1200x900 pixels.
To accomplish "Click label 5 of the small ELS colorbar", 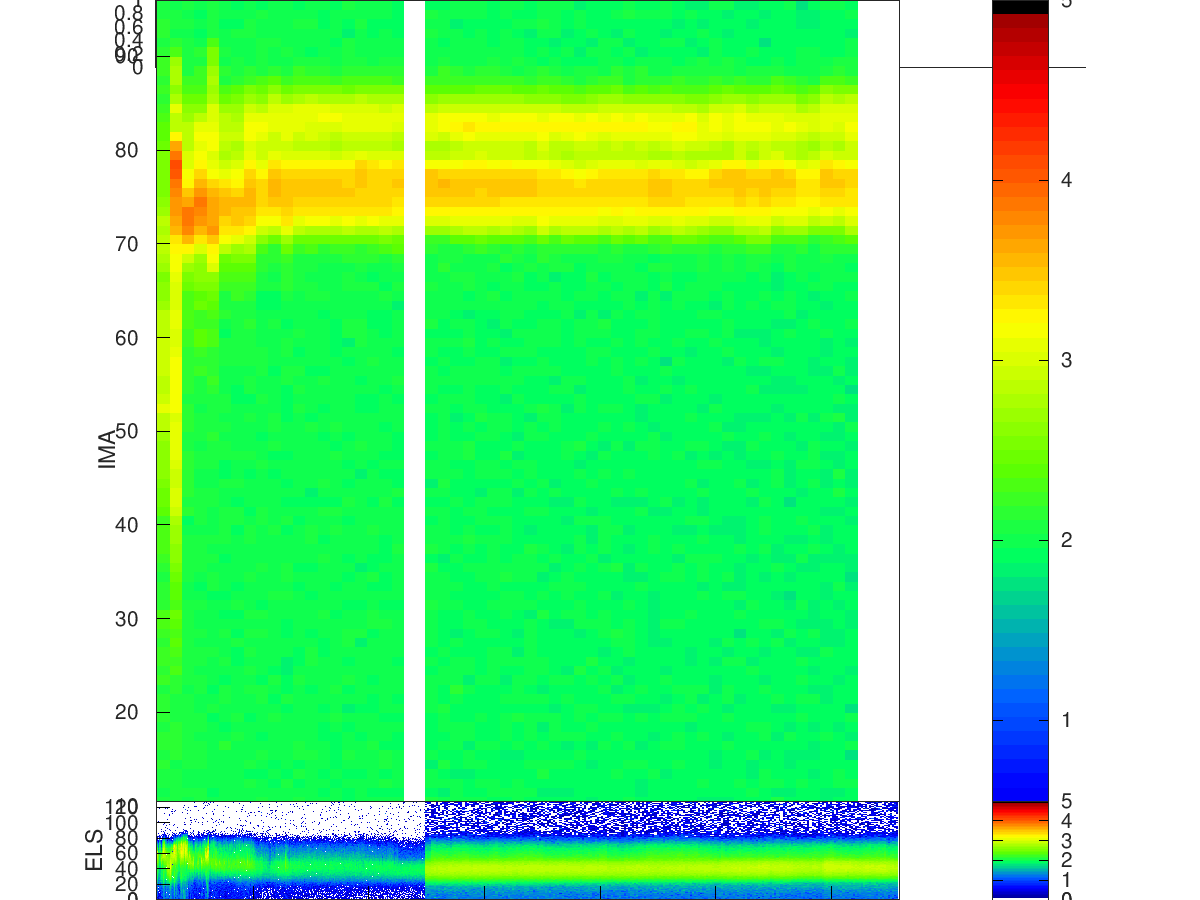I will click(1066, 802).
